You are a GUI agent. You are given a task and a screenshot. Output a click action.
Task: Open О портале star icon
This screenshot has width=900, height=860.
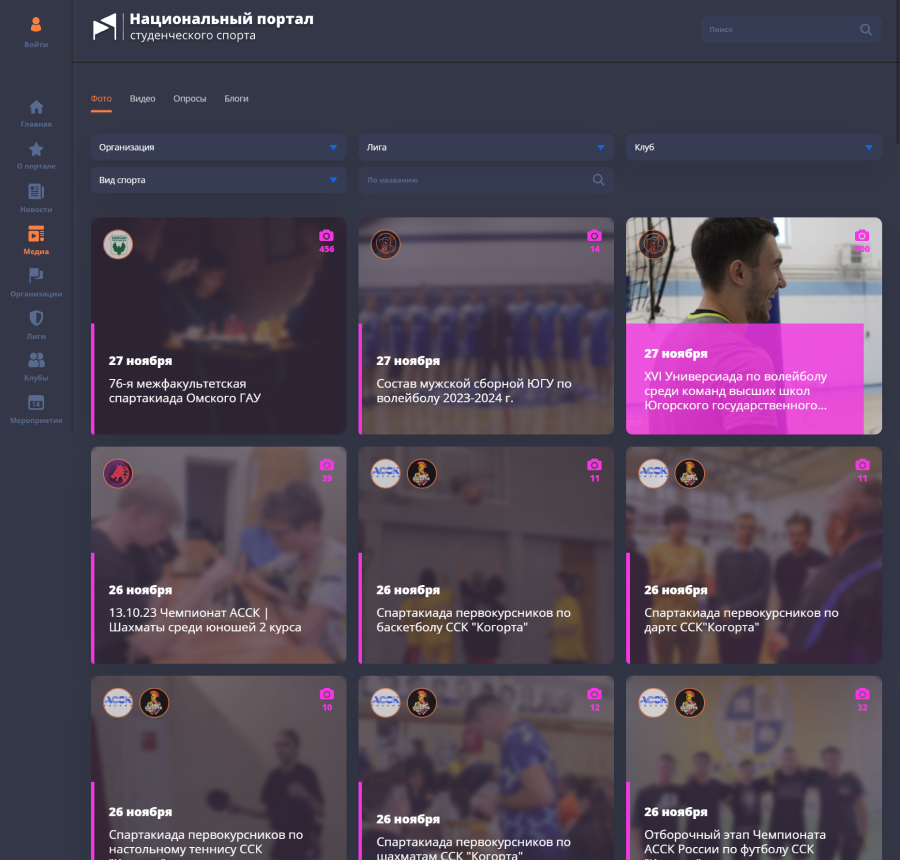pos(36,149)
